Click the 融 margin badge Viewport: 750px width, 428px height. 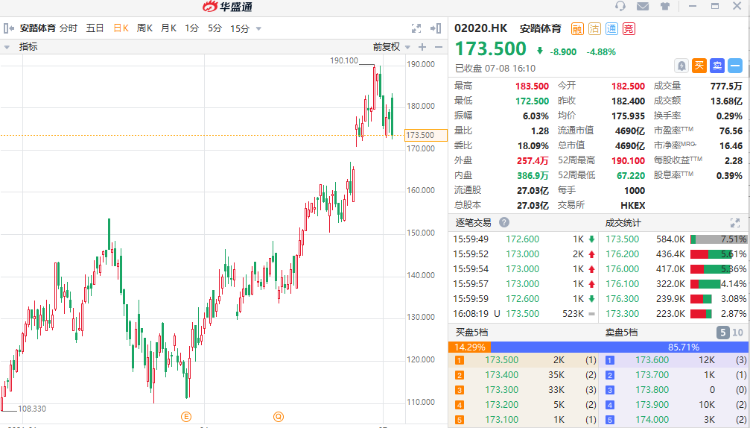pyautogui.click(x=577, y=29)
